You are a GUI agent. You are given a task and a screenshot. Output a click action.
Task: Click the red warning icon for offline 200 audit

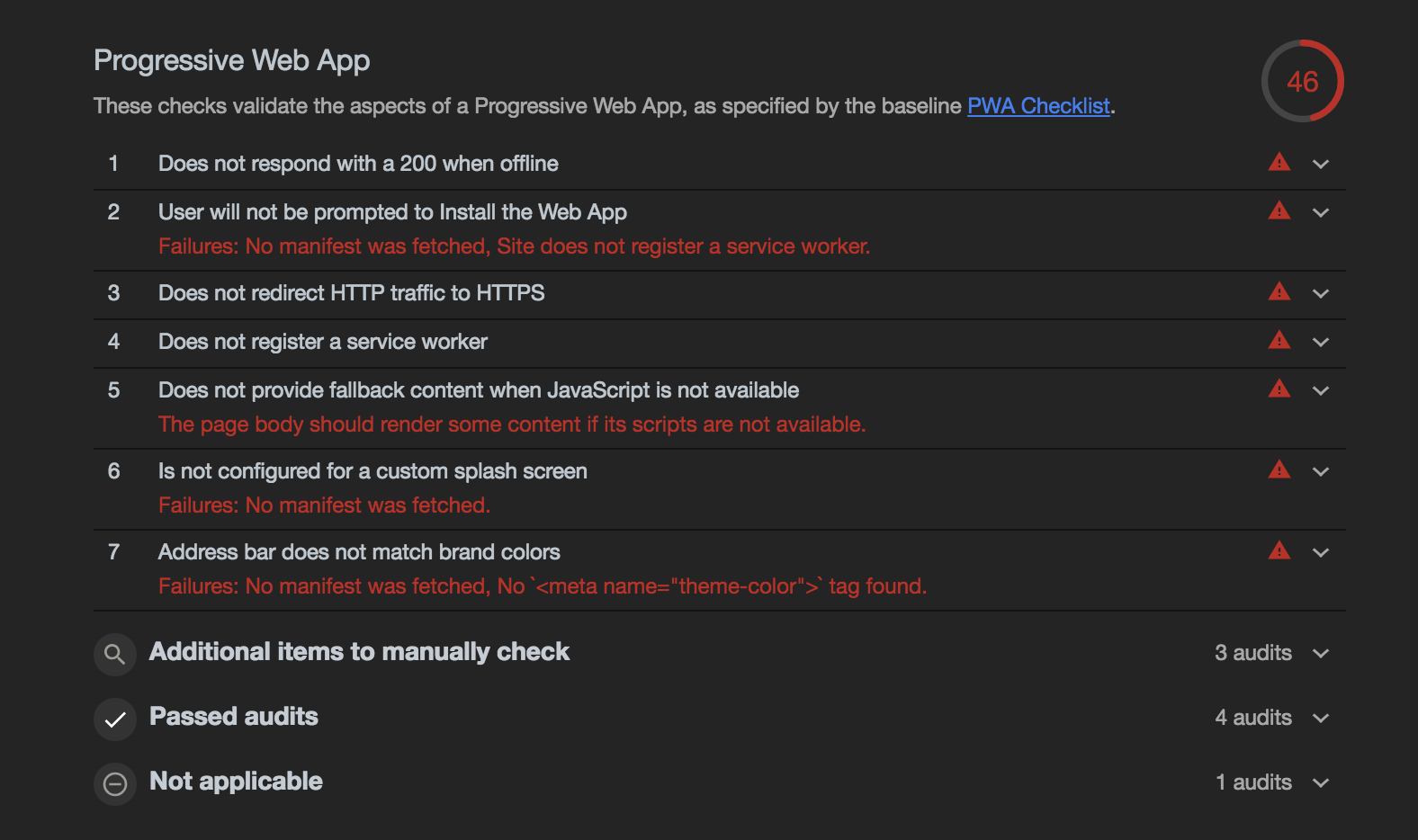coord(1279,163)
